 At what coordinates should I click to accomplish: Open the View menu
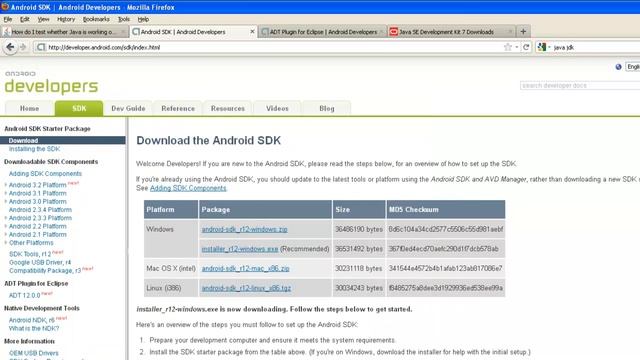tap(43, 19)
